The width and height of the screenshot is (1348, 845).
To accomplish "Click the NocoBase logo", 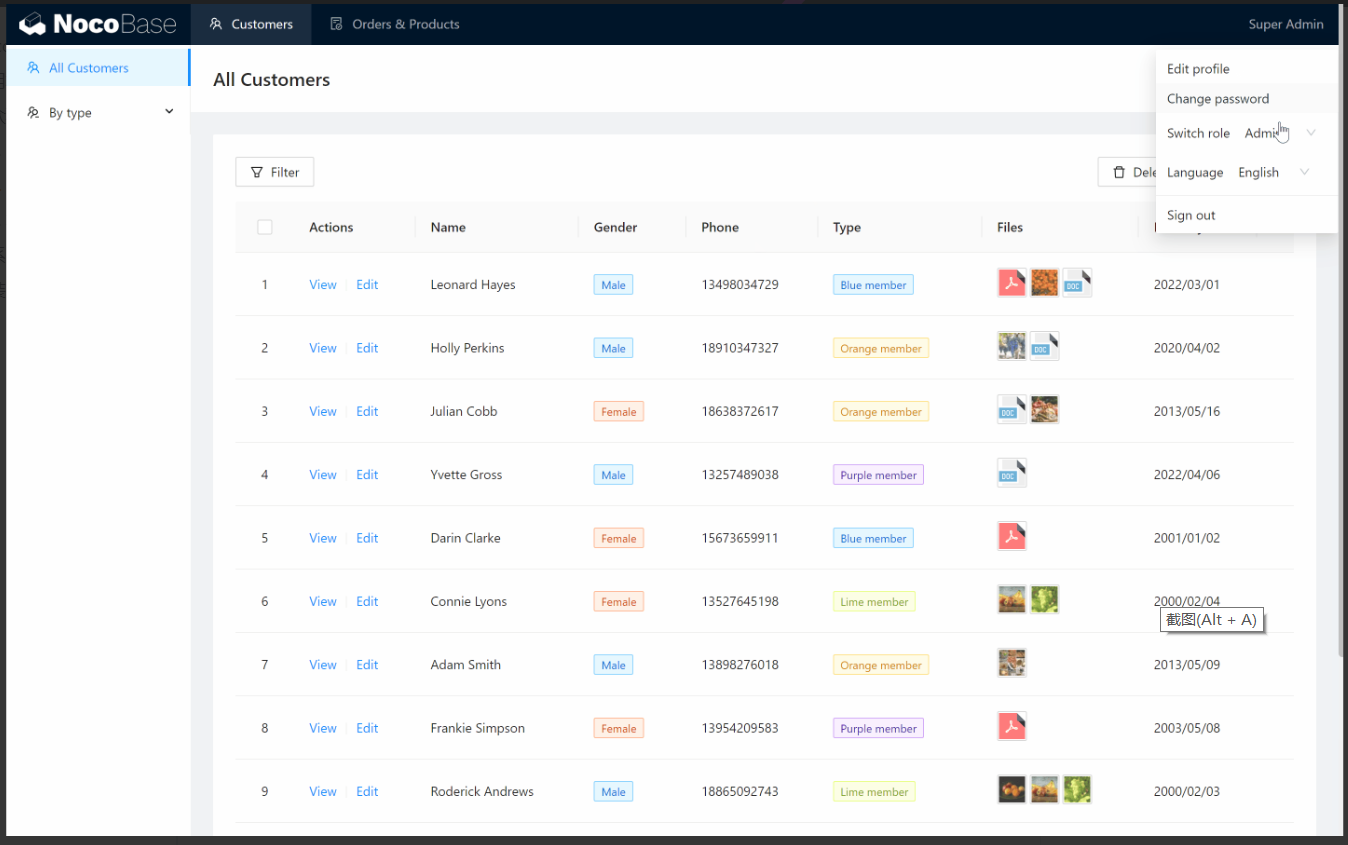I will [x=98, y=23].
